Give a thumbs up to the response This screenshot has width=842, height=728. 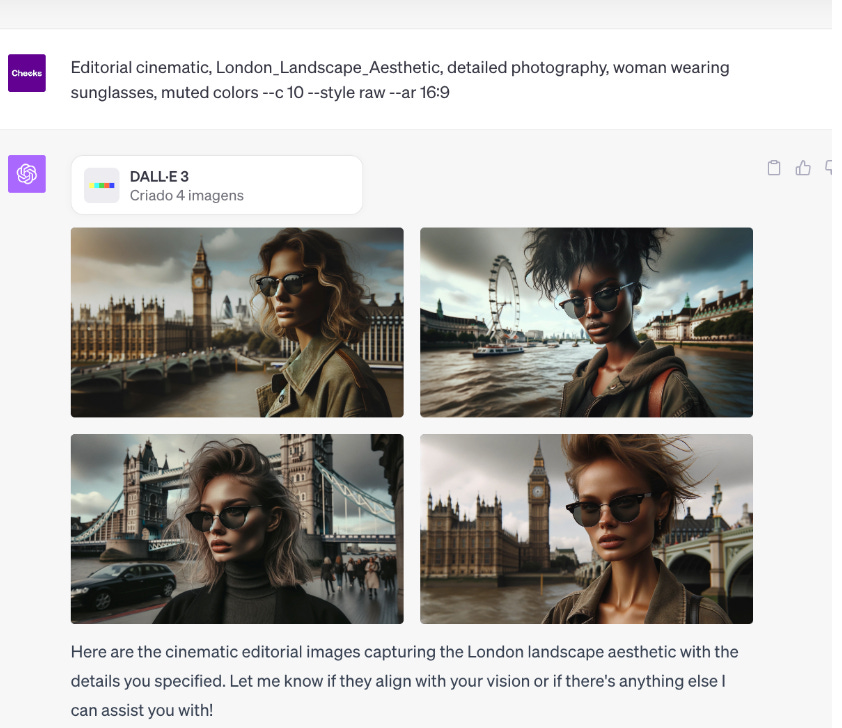(x=803, y=168)
